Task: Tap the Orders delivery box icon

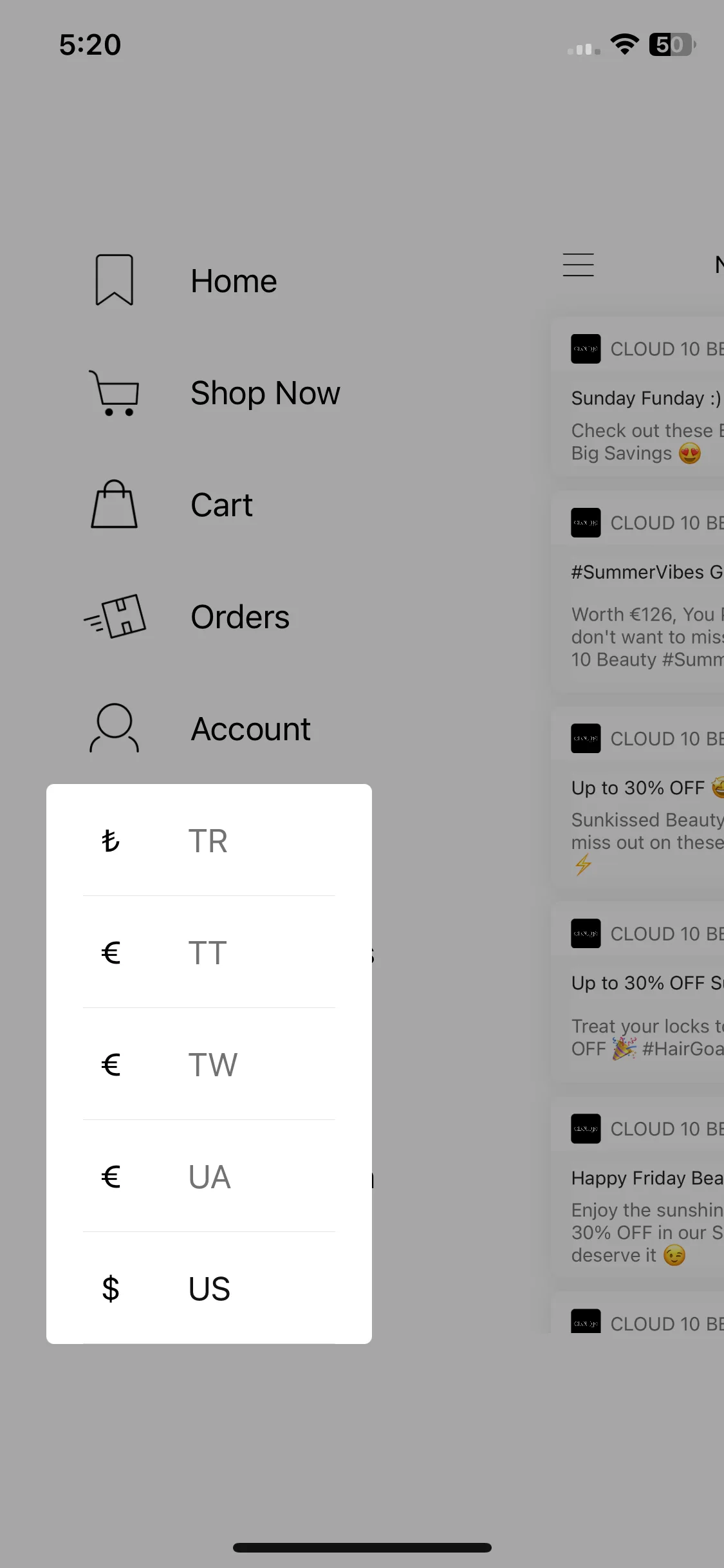Action: [x=115, y=616]
